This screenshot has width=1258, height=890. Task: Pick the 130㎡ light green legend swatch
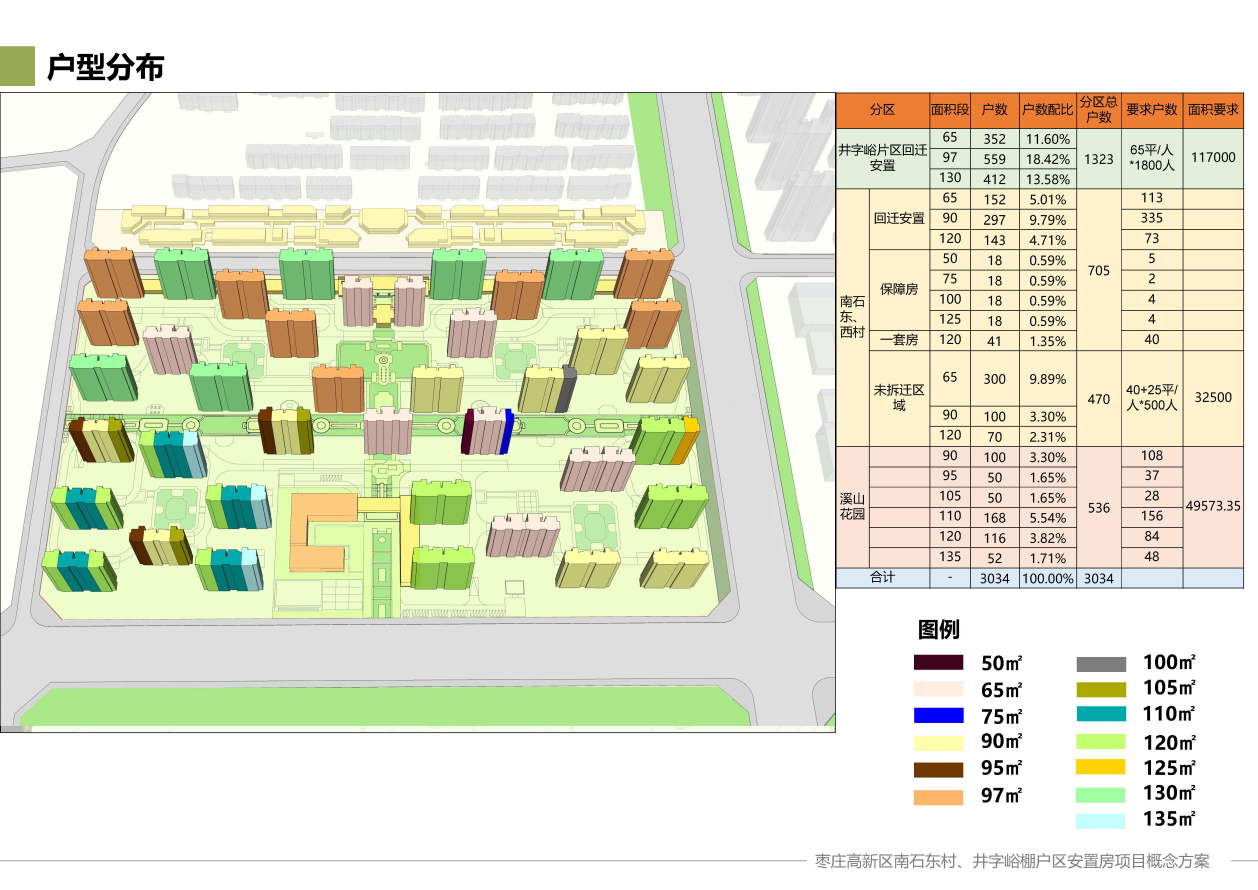[1101, 795]
